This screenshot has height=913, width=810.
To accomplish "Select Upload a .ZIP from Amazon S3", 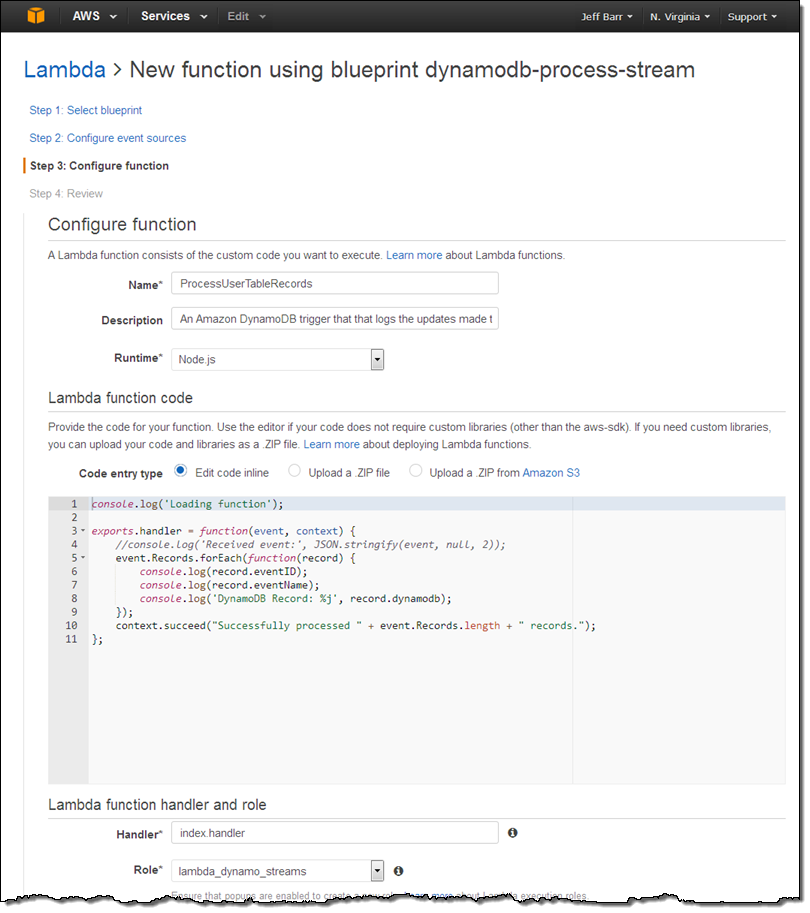I will (415, 471).
